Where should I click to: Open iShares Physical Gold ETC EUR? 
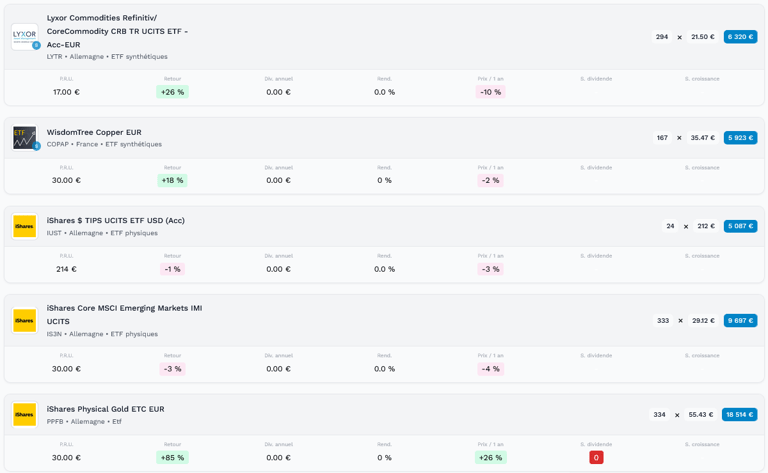105,409
